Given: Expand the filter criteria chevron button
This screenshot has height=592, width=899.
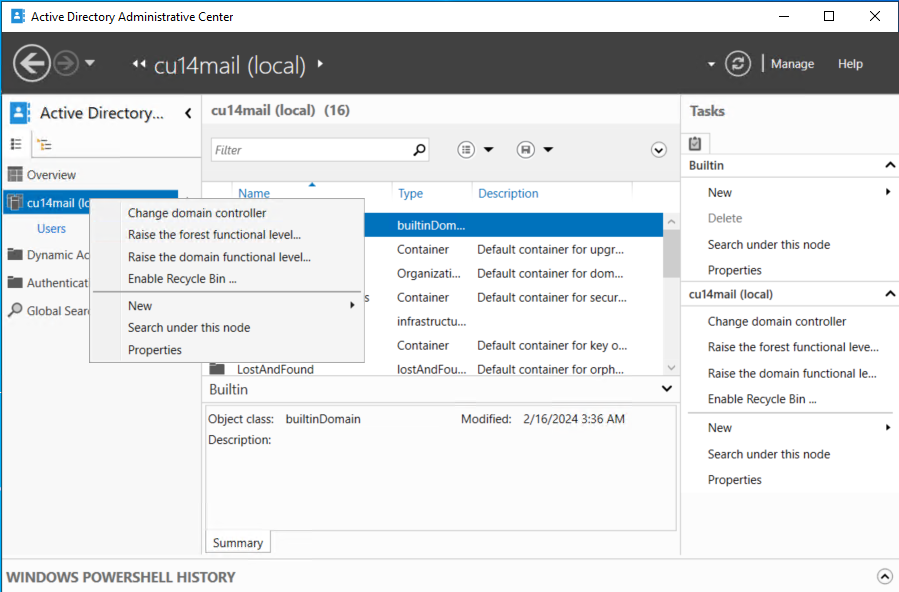Looking at the screenshot, I should [x=659, y=150].
